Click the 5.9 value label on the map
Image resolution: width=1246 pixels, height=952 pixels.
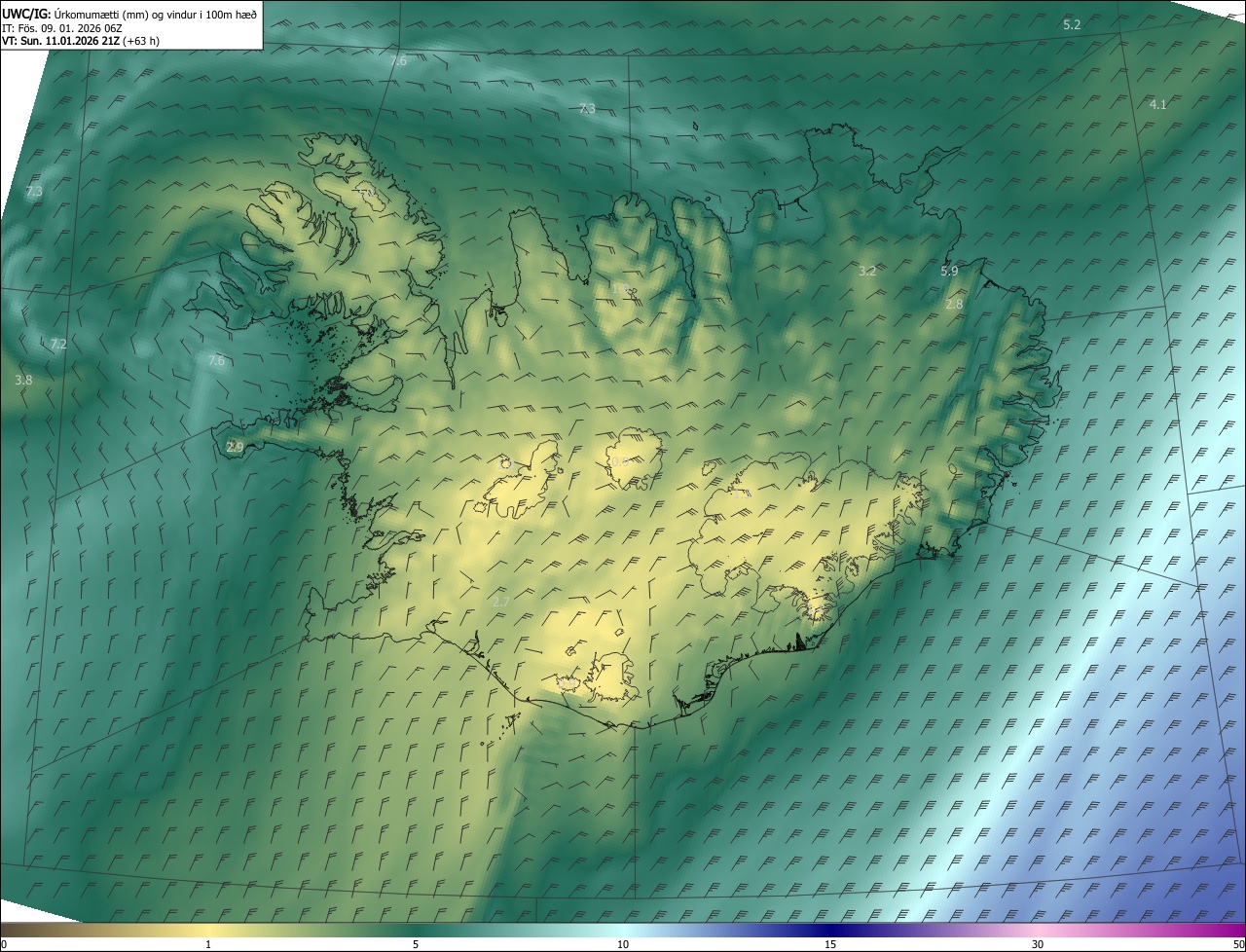949,272
